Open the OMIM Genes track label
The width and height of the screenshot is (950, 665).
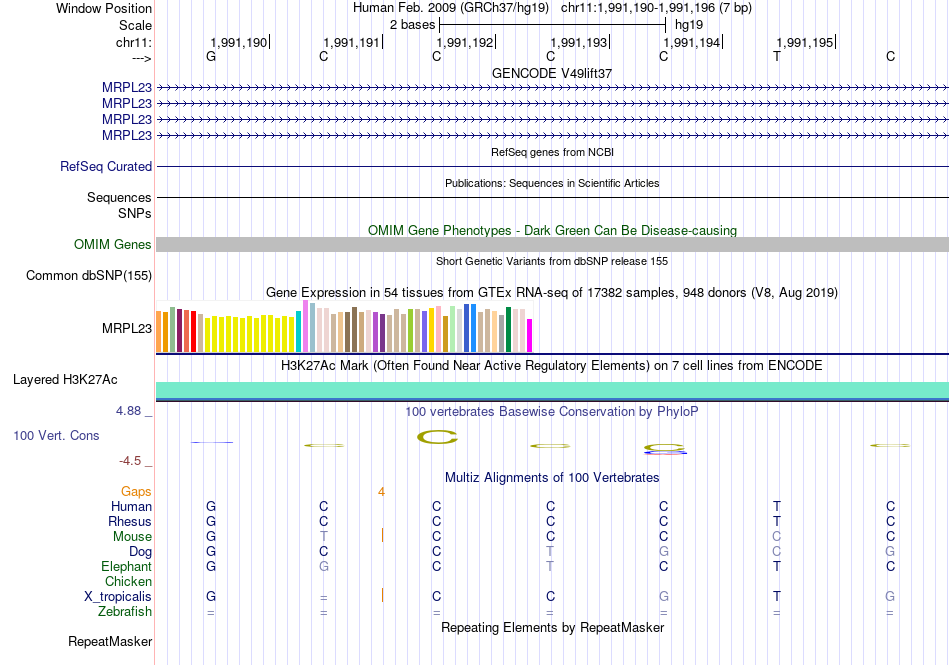click(x=113, y=245)
